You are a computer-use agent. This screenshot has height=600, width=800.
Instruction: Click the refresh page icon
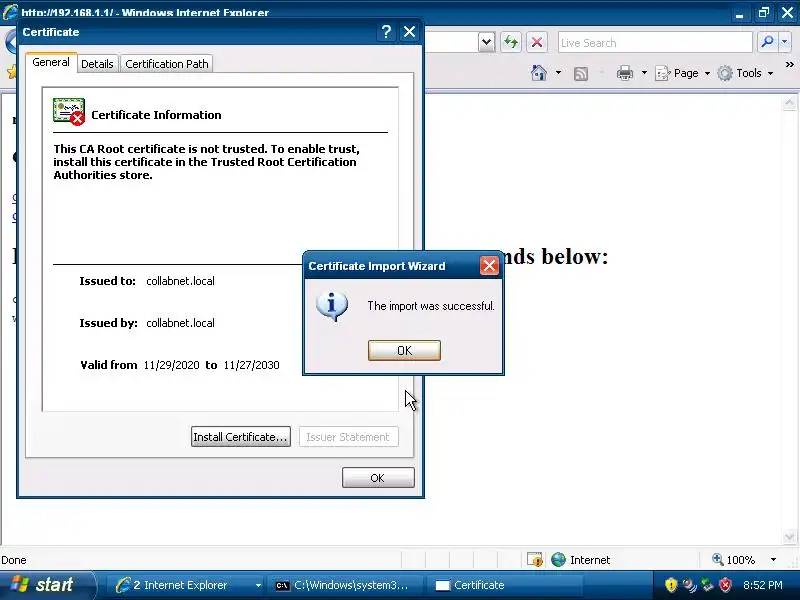(x=511, y=42)
